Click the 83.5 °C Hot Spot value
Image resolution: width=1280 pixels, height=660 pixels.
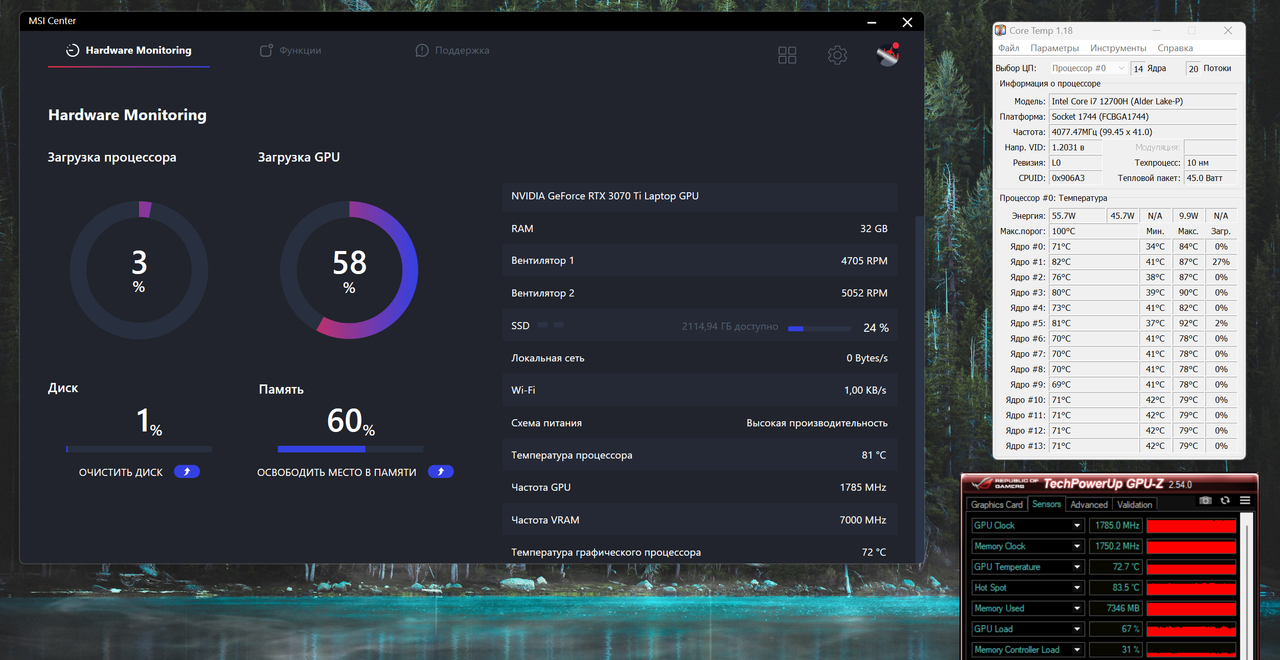[1115, 588]
